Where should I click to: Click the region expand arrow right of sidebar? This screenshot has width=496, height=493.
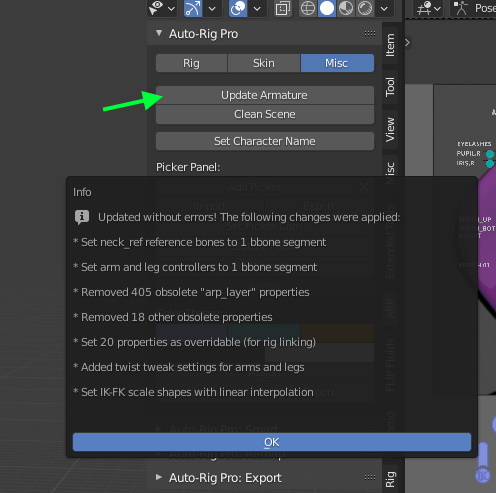point(407,43)
